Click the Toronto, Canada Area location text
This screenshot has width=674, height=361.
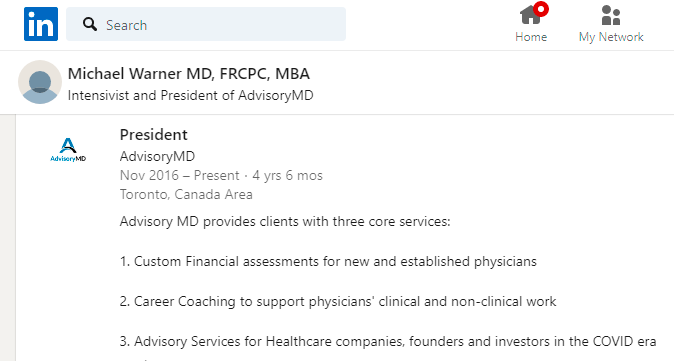point(186,195)
